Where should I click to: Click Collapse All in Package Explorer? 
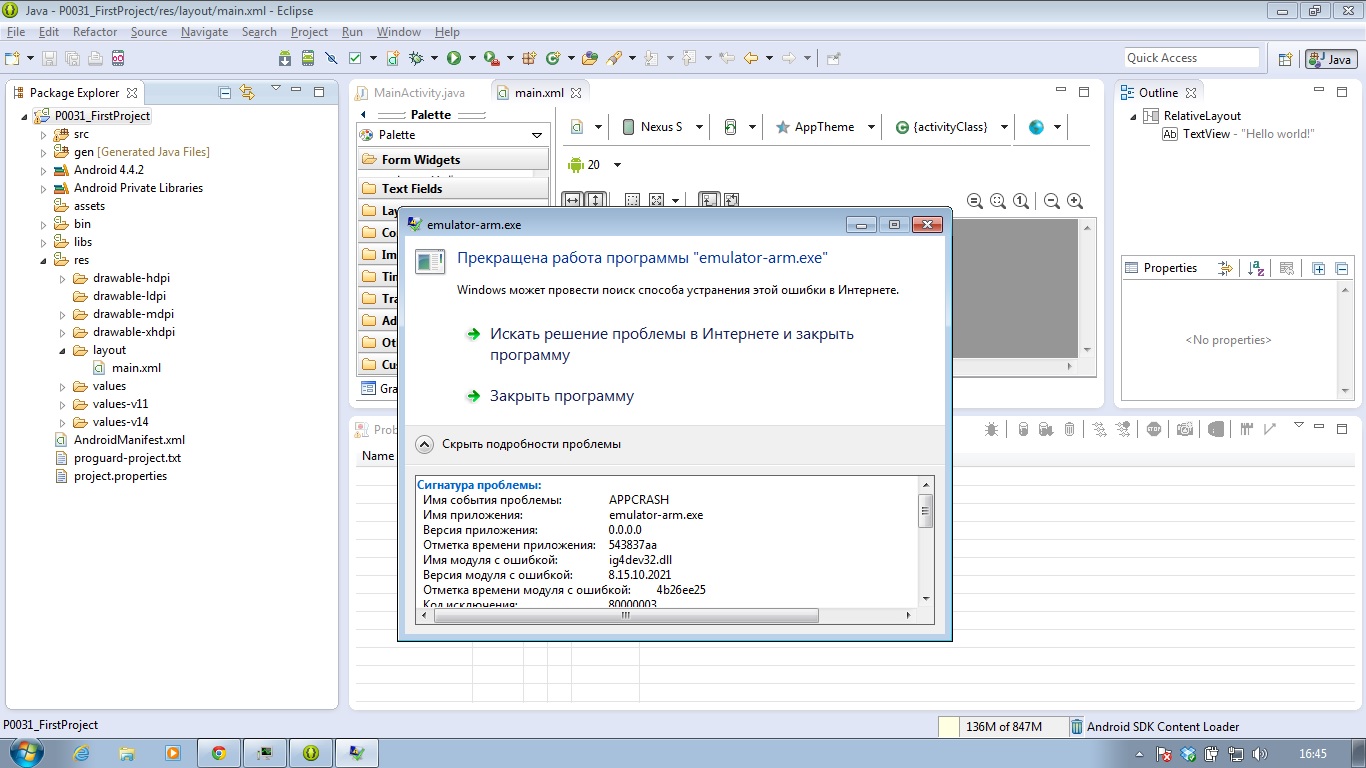(225, 92)
